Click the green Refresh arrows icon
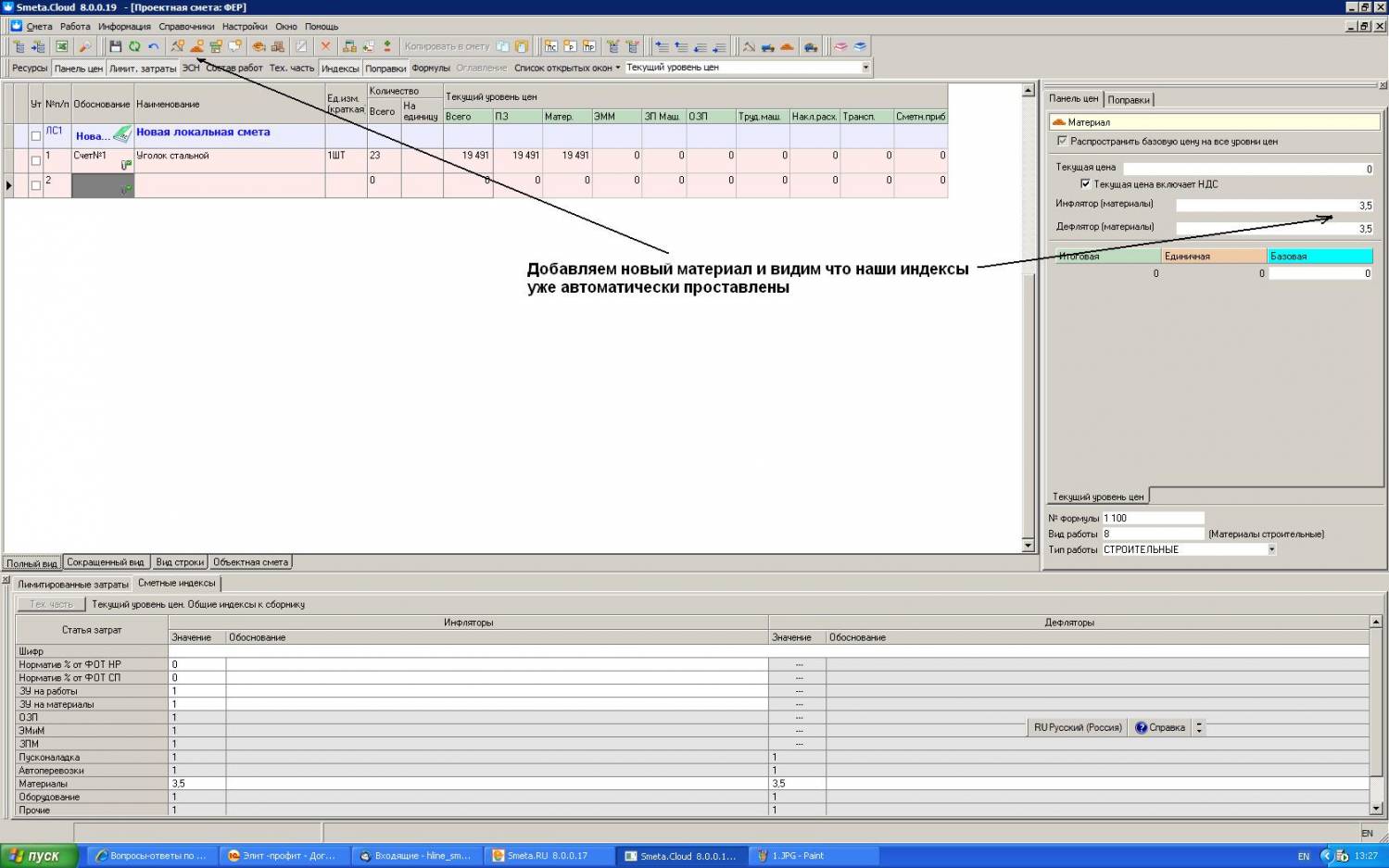 click(x=134, y=46)
